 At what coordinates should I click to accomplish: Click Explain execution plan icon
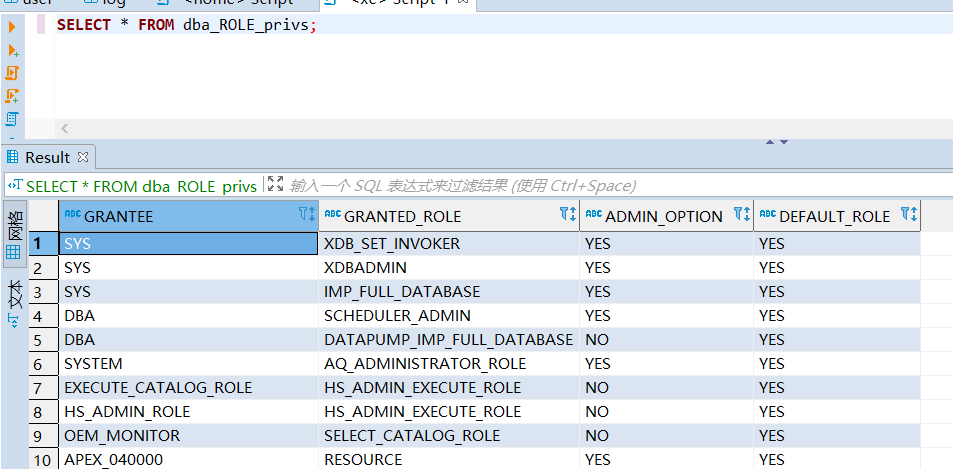12,119
